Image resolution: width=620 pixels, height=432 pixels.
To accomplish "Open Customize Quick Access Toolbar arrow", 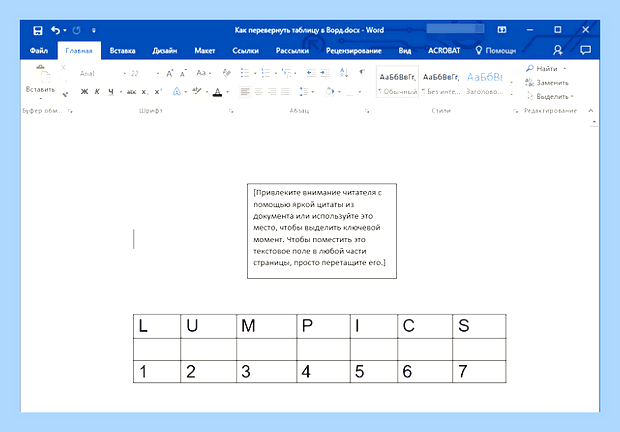I will point(94,30).
